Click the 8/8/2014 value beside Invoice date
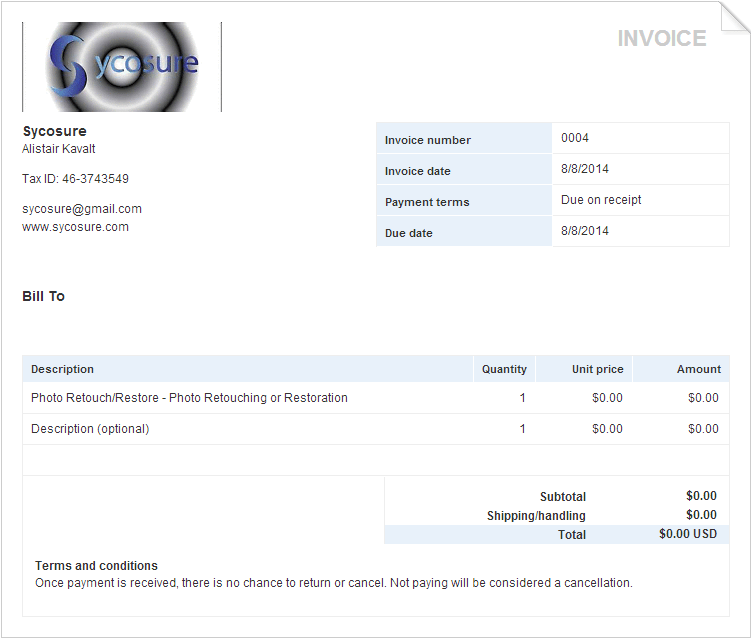Viewport: 753px width, 641px height. (585, 169)
